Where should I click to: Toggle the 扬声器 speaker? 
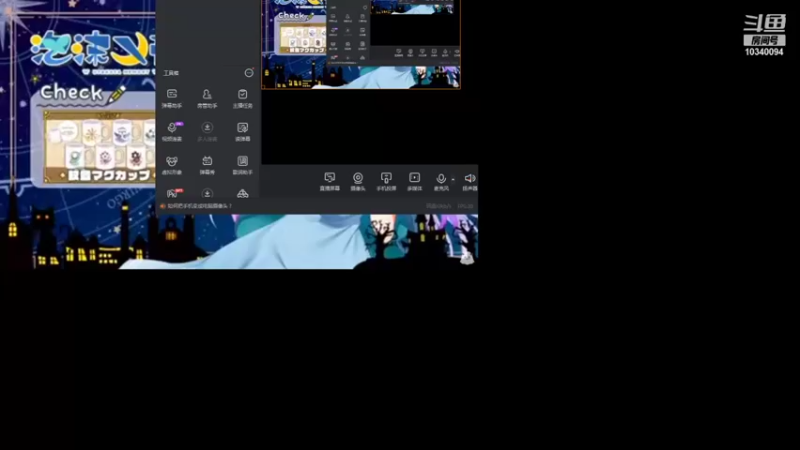(x=470, y=181)
